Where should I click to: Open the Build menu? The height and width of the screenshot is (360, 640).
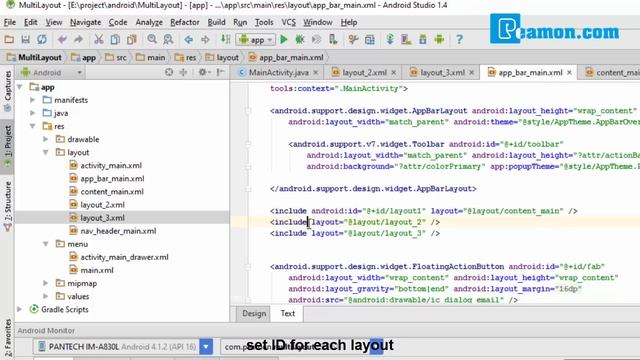pos(216,22)
